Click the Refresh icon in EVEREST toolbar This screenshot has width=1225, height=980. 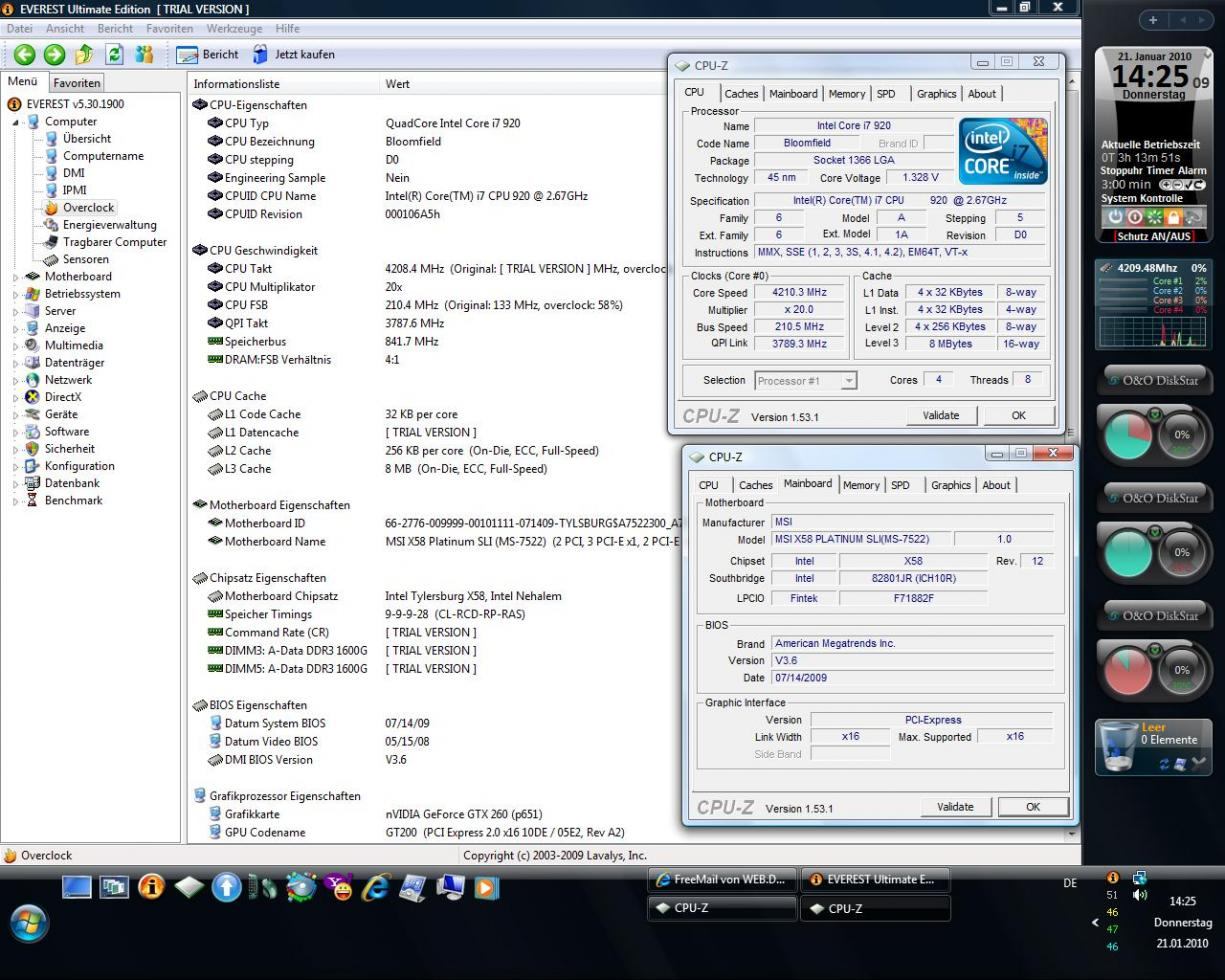click(114, 55)
